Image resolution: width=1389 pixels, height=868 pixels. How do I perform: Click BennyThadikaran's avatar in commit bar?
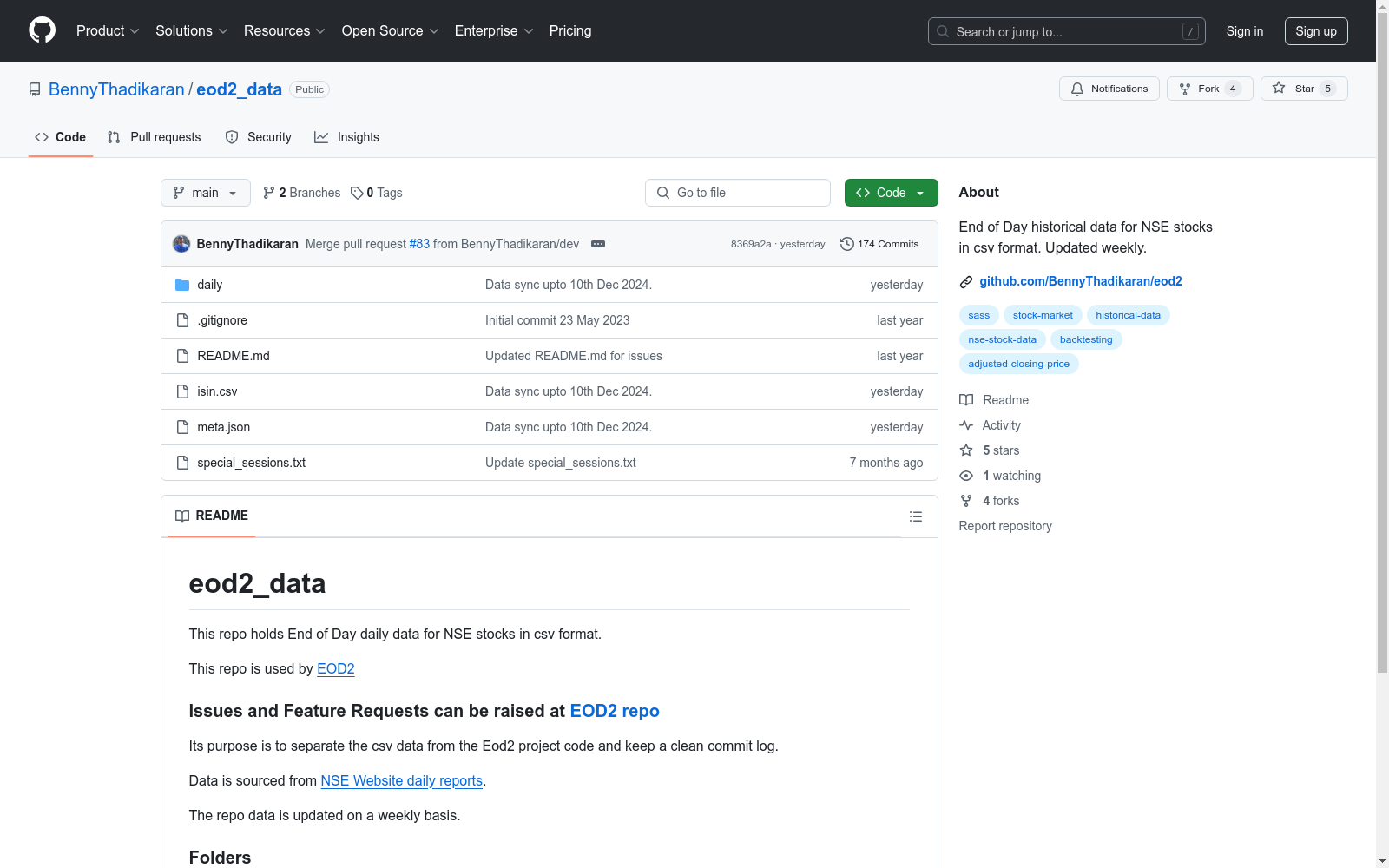coord(181,244)
